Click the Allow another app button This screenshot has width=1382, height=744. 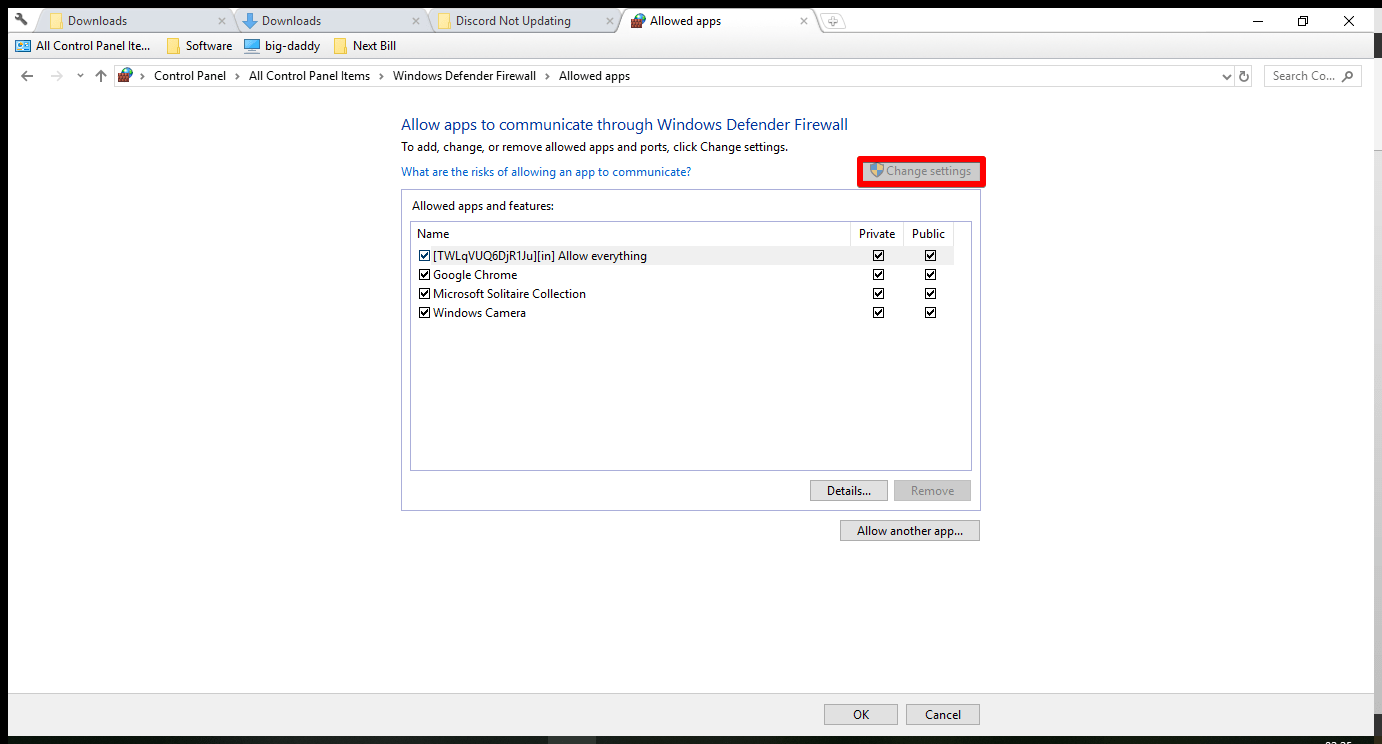coord(909,530)
